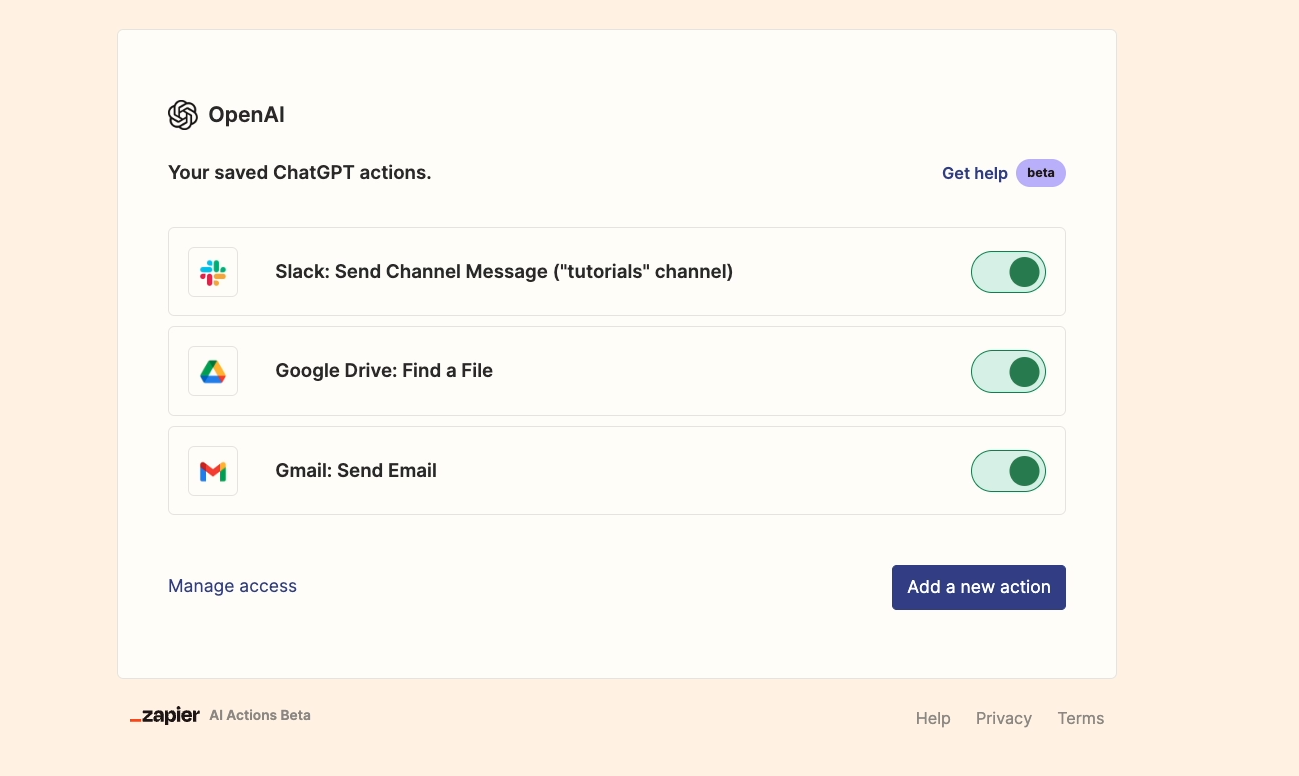Turn off the Google Drive Find a File toggle
Screen dimensions: 1299x776
point(1008,371)
